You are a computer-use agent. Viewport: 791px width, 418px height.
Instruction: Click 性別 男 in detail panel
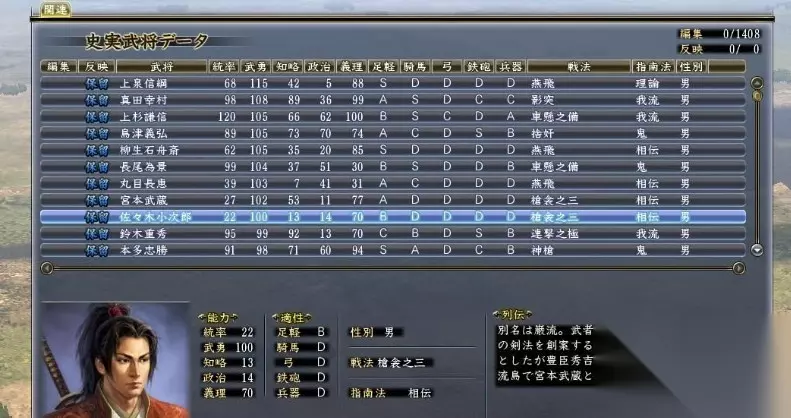point(376,332)
